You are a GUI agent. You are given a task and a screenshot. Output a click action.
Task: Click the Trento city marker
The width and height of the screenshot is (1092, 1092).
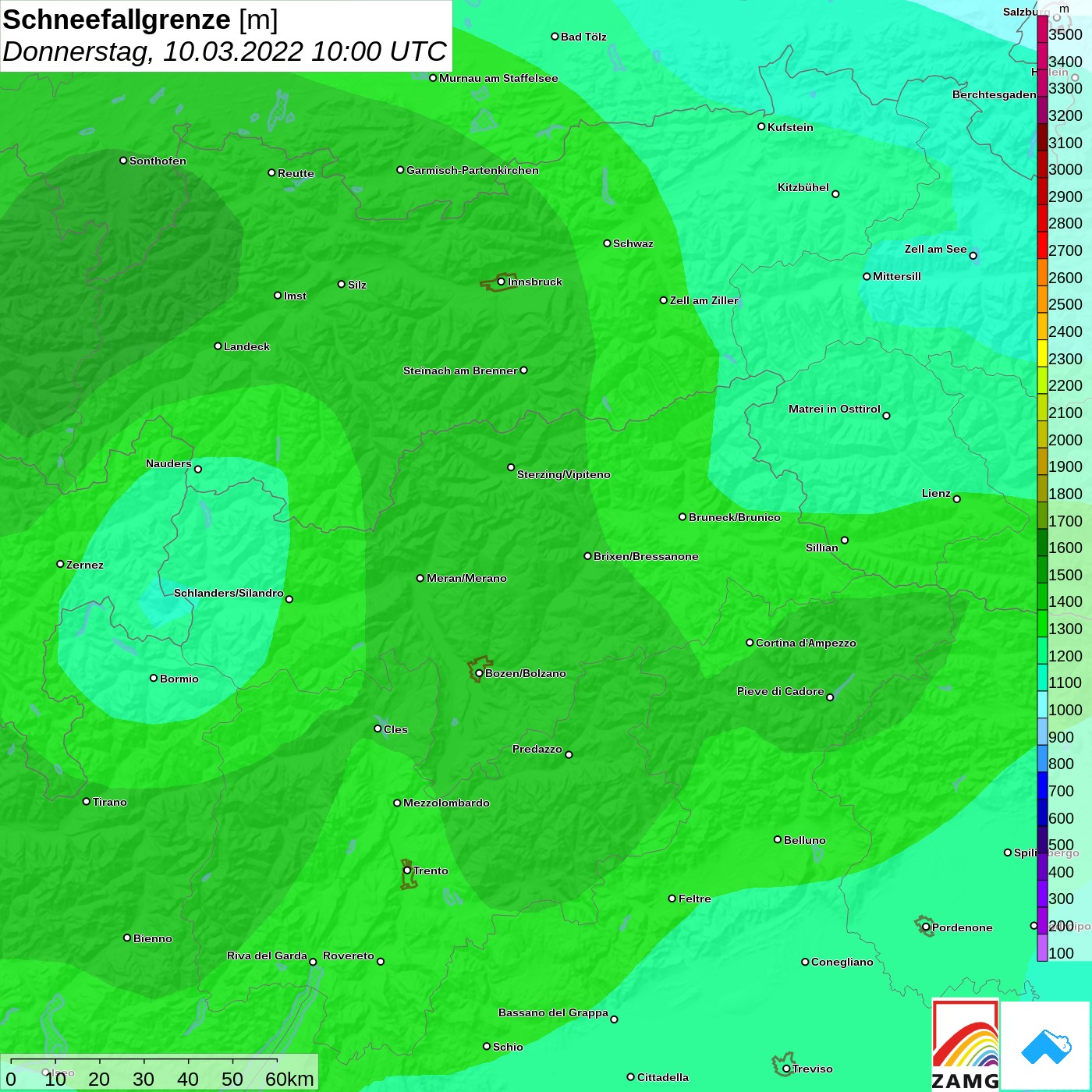coord(407,870)
